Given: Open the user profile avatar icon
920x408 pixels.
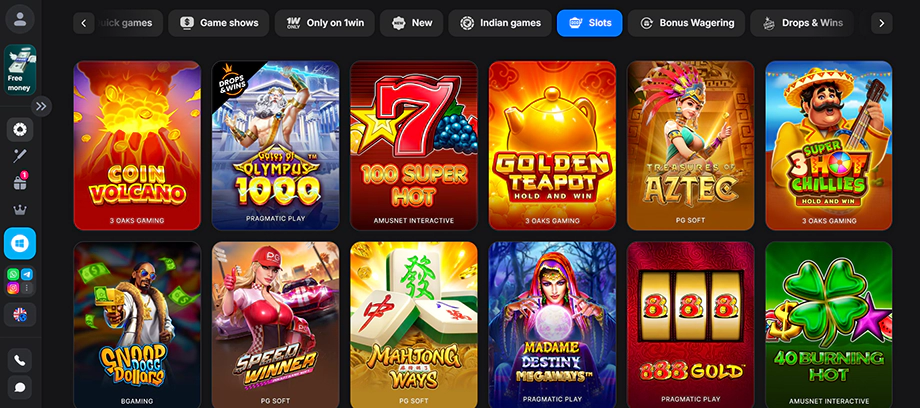Looking at the screenshot, I should pyautogui.click(x=20, y=19).
